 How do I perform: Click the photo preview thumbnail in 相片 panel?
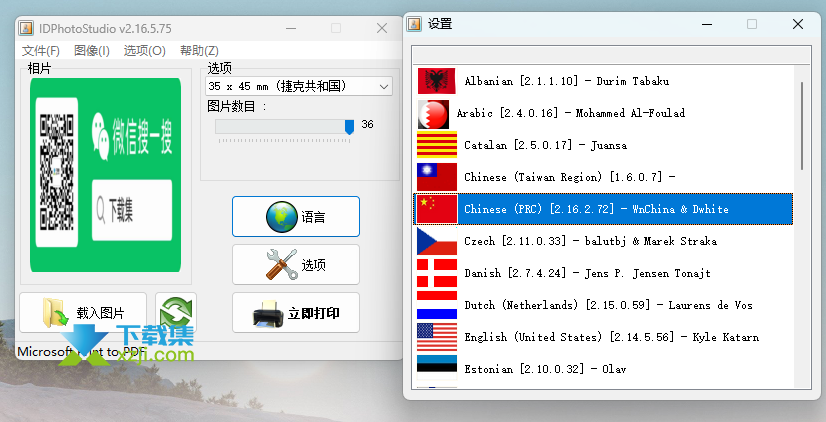coord(105,175)
